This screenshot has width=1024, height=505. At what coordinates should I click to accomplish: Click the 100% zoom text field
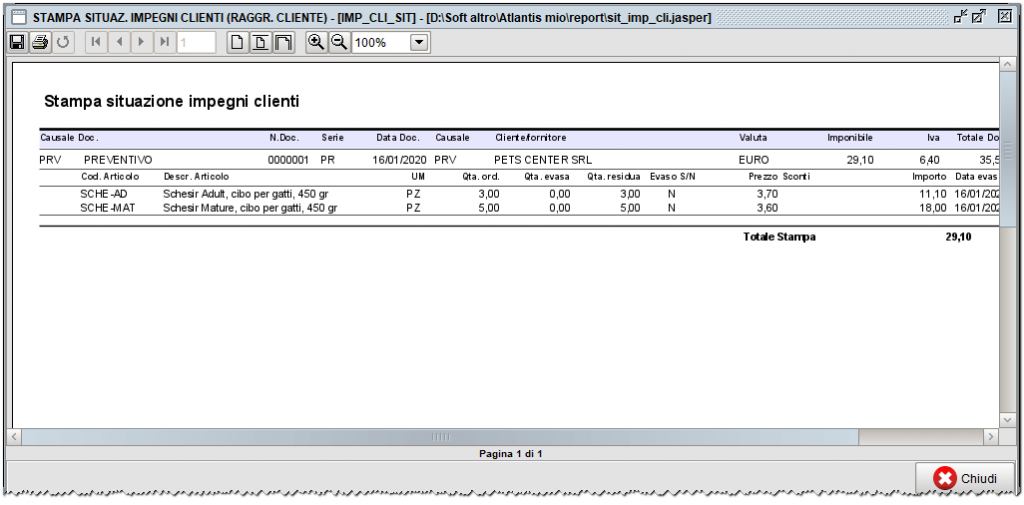click(380, 42)
